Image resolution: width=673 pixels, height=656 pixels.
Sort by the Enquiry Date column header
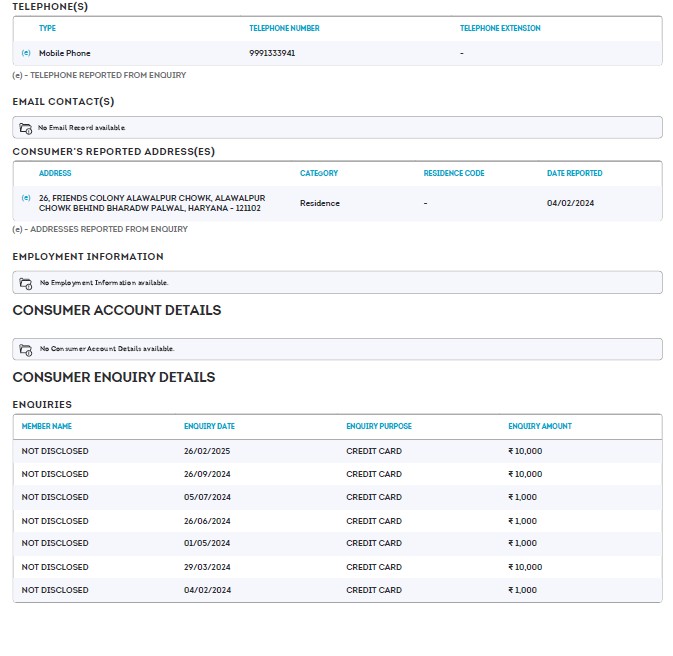(x=209, y=426)
